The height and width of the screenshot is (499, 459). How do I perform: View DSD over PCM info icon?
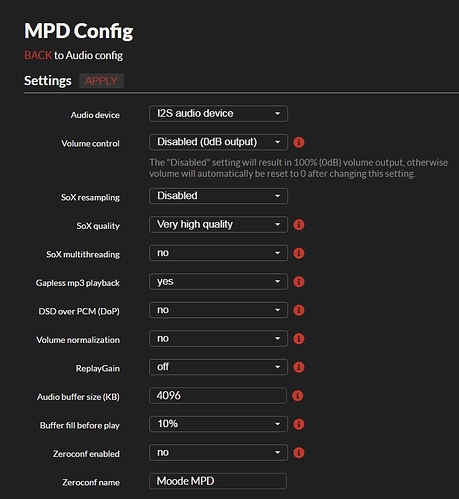[299, 310]
